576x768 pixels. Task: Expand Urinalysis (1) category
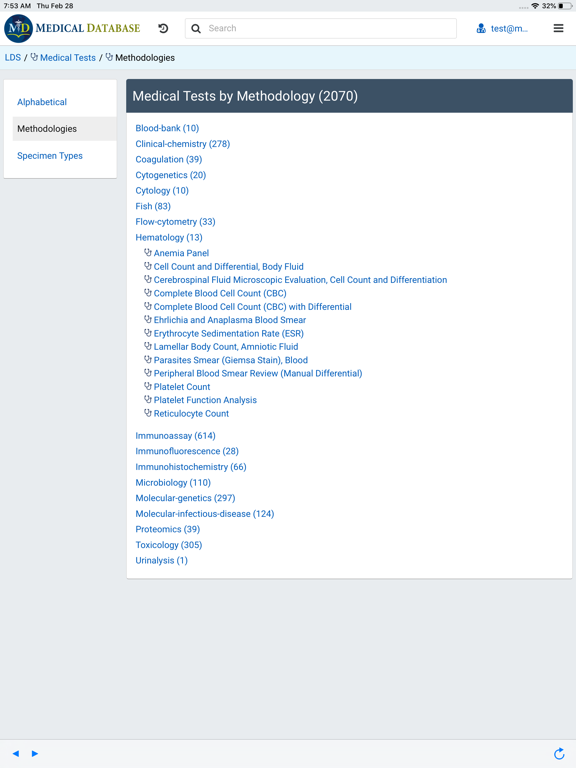162,560
